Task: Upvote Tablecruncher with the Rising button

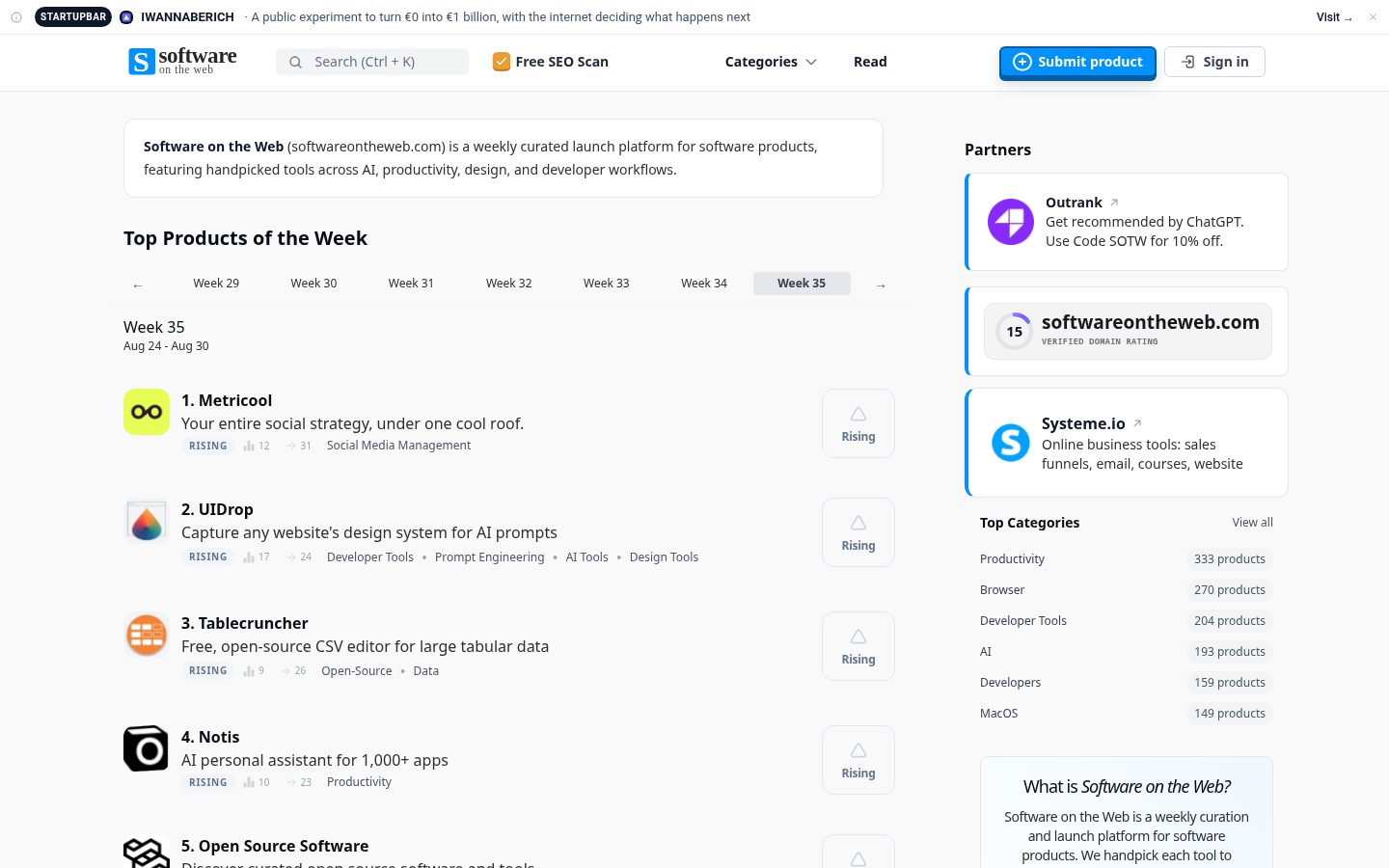Action: pyautogui.click(x=858, y=646)
